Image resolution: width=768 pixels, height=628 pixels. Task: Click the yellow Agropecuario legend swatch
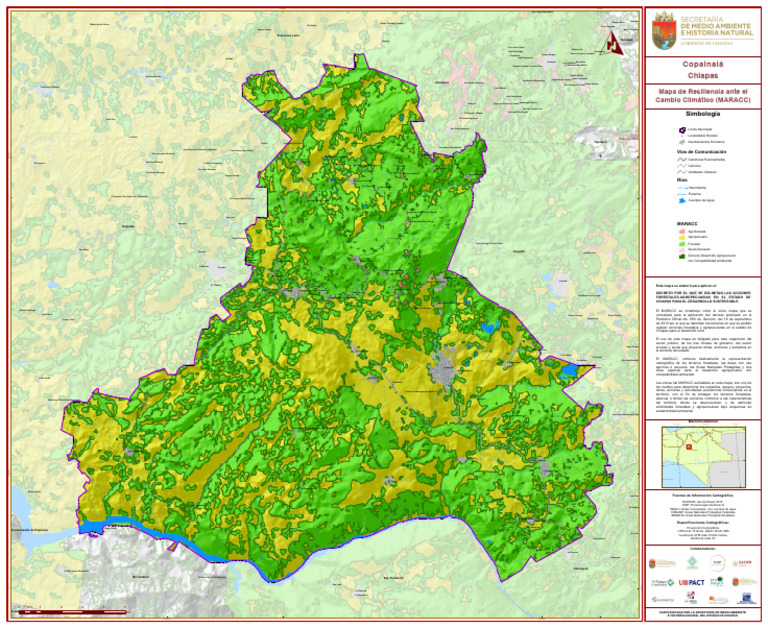coord(682,238)
